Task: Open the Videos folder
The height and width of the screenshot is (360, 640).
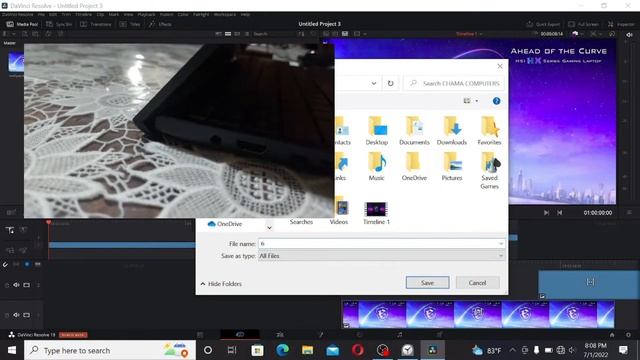Action: [339, 211]
